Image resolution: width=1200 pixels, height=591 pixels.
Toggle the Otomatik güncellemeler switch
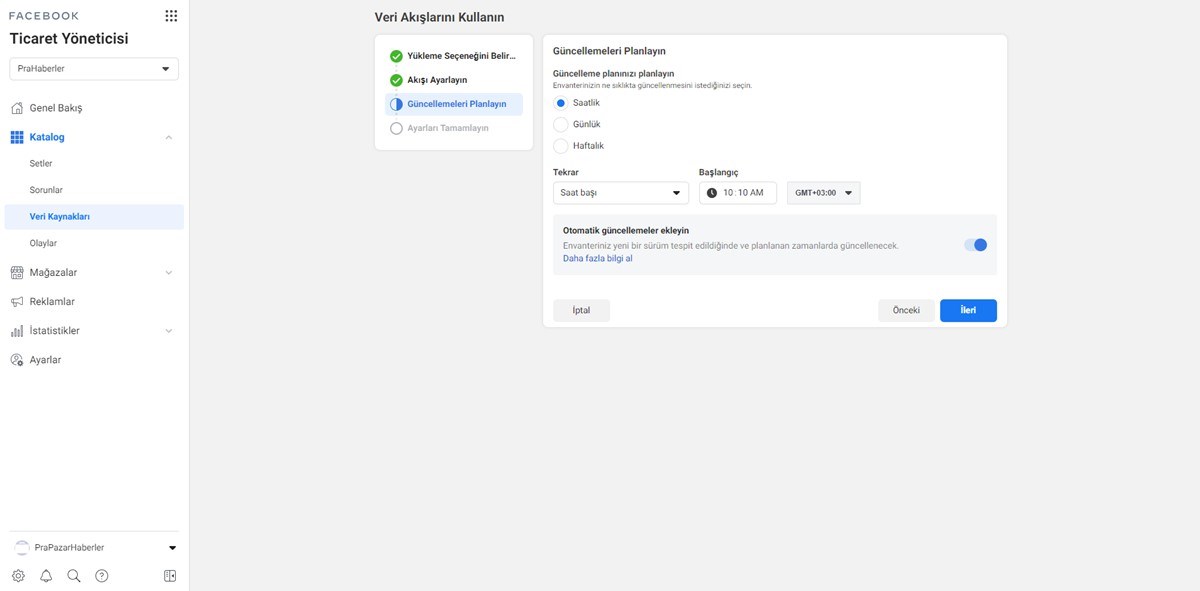click(976, 245)
